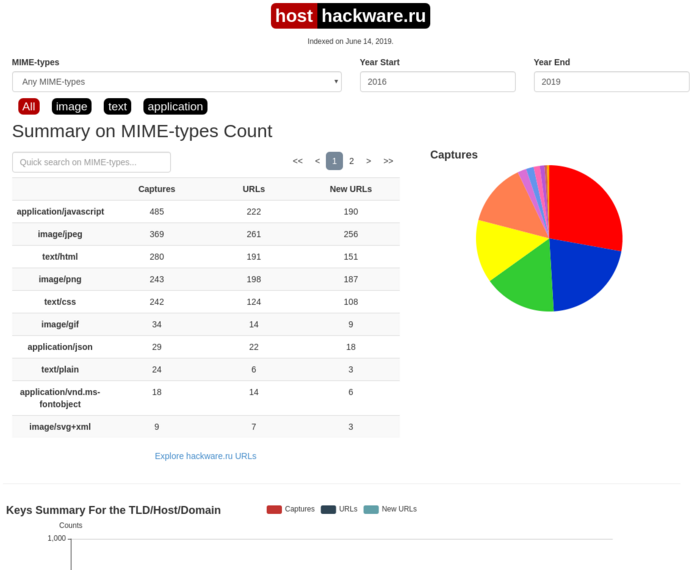
Task: Go to first page with << button
Action: (298, 161)
